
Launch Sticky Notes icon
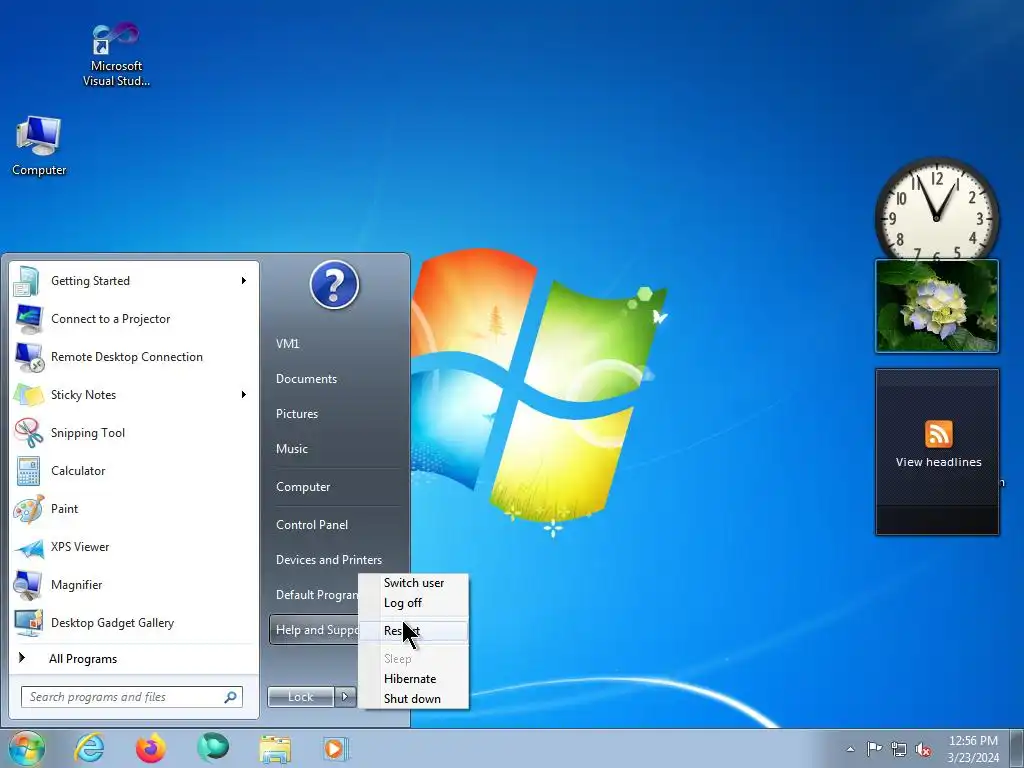pyautogui.click(x=28, y=395)
